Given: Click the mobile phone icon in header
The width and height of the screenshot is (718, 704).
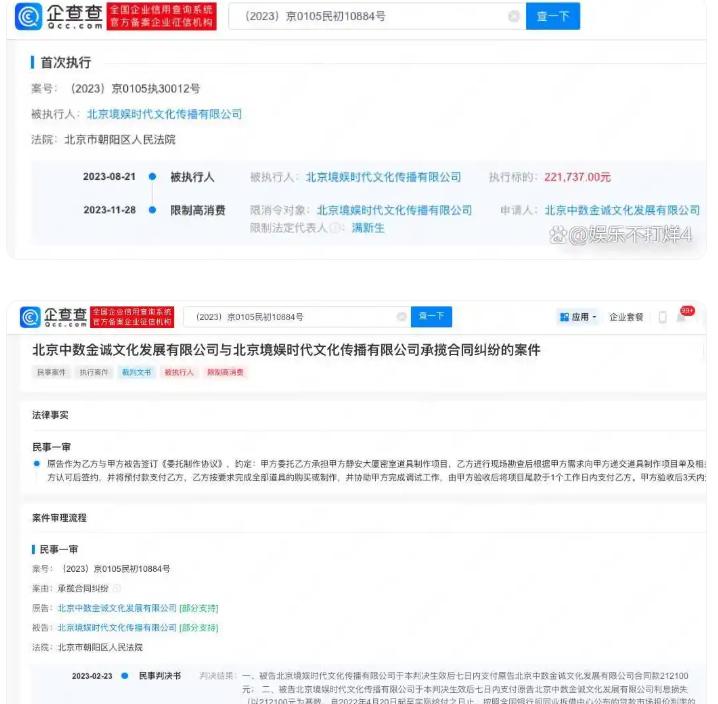Looking at the screenshot, I should [x=662, y=317].
